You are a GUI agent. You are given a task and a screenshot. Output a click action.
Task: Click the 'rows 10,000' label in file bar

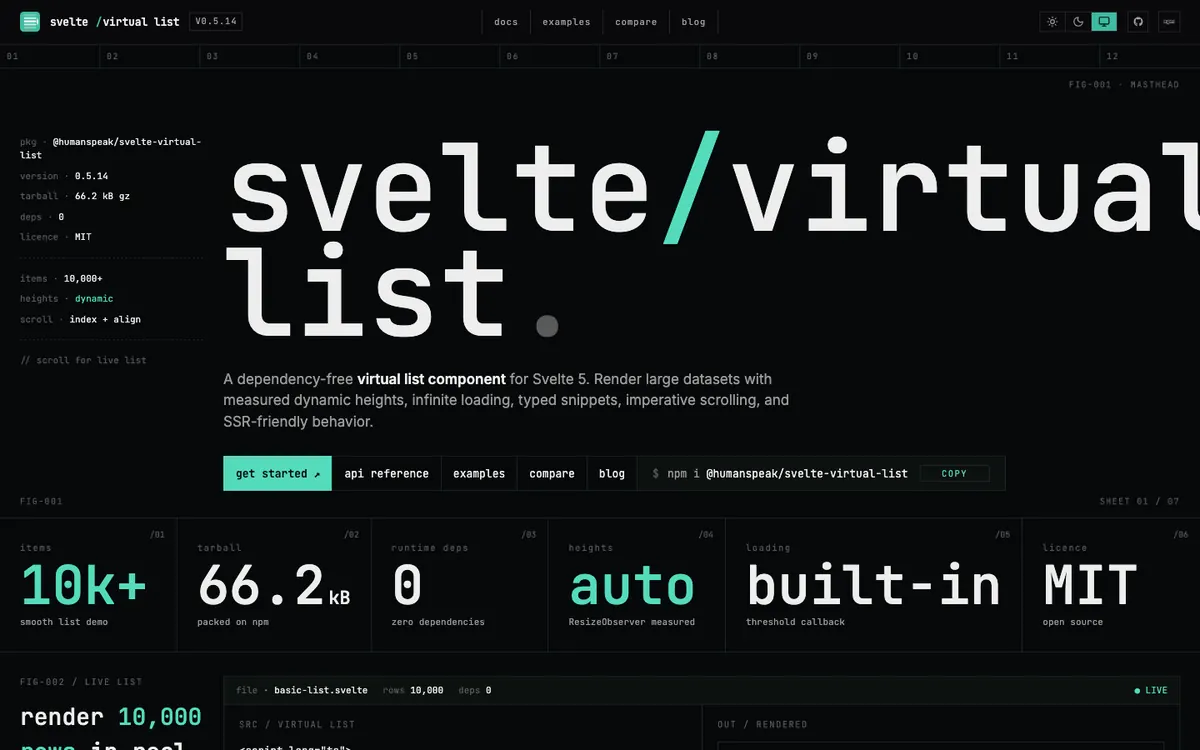(413, 690)
